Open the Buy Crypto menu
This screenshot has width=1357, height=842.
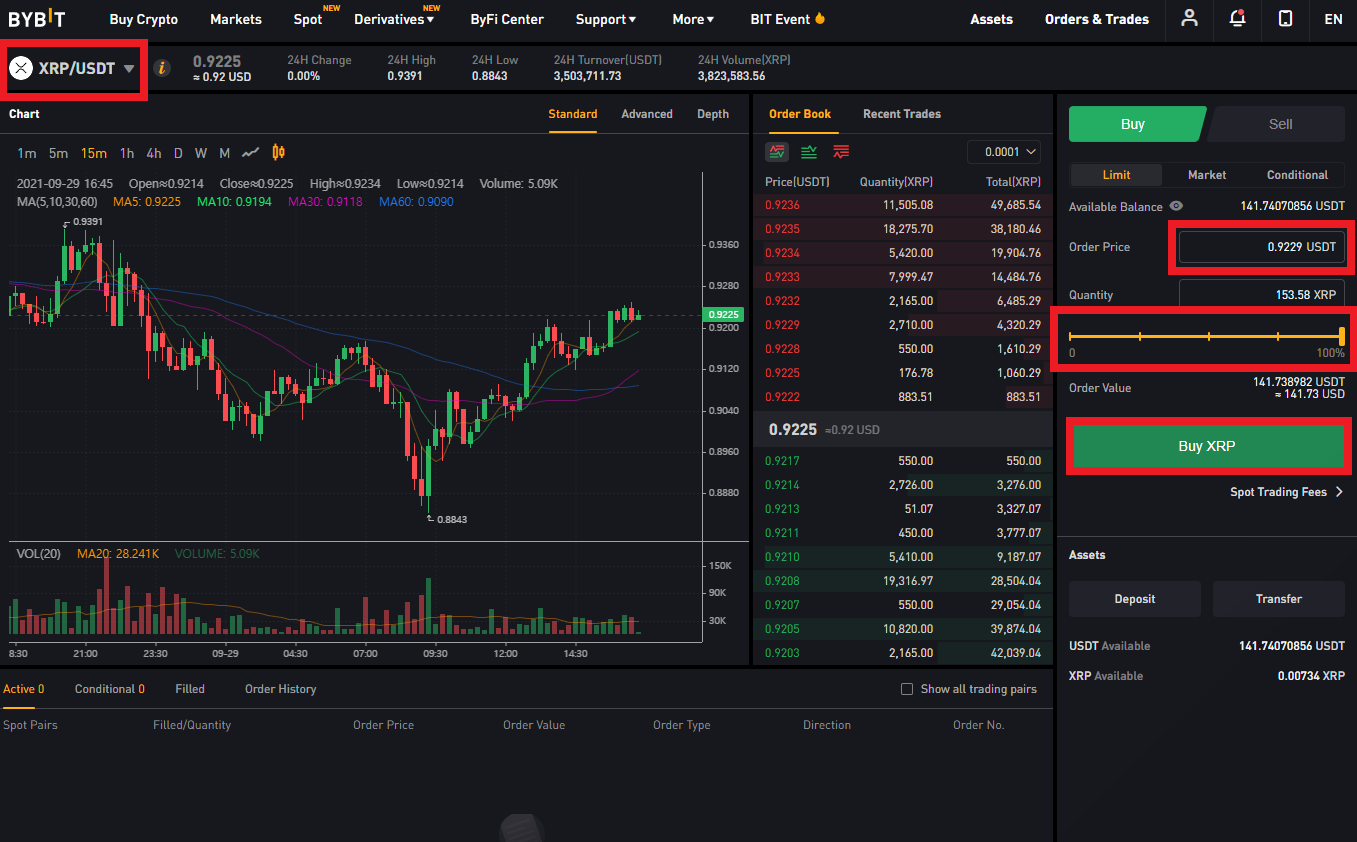pyautogui.click(x=144, y=19)
